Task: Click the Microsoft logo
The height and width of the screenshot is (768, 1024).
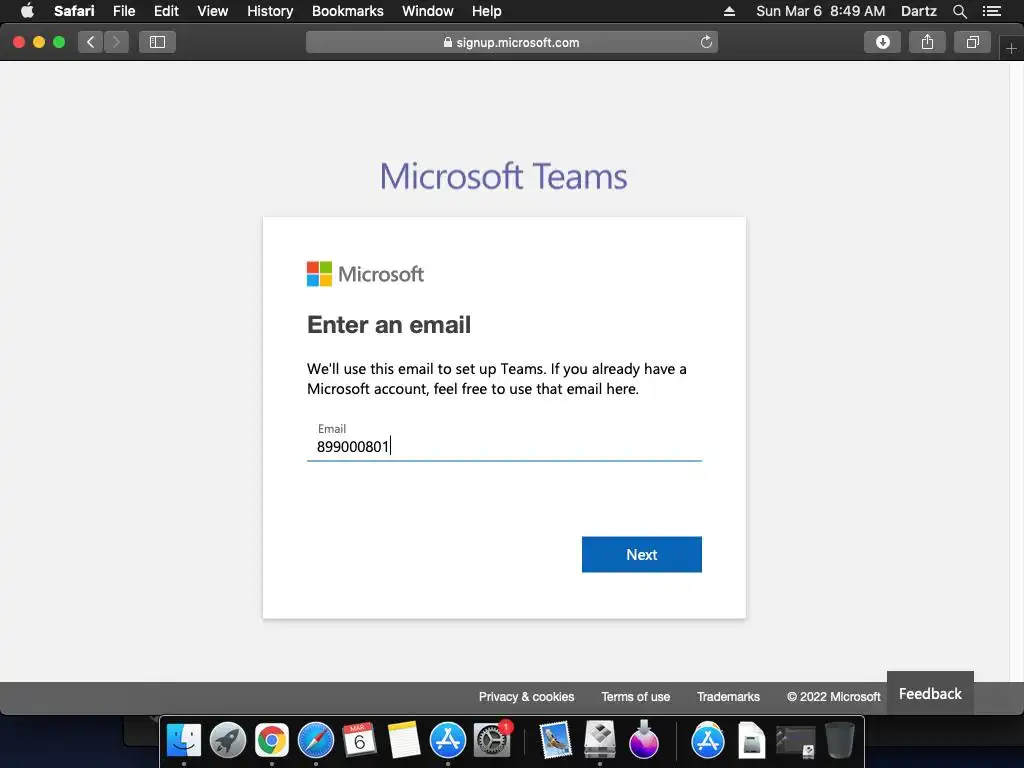Action: pyautogui.click(x=365, y=274)
